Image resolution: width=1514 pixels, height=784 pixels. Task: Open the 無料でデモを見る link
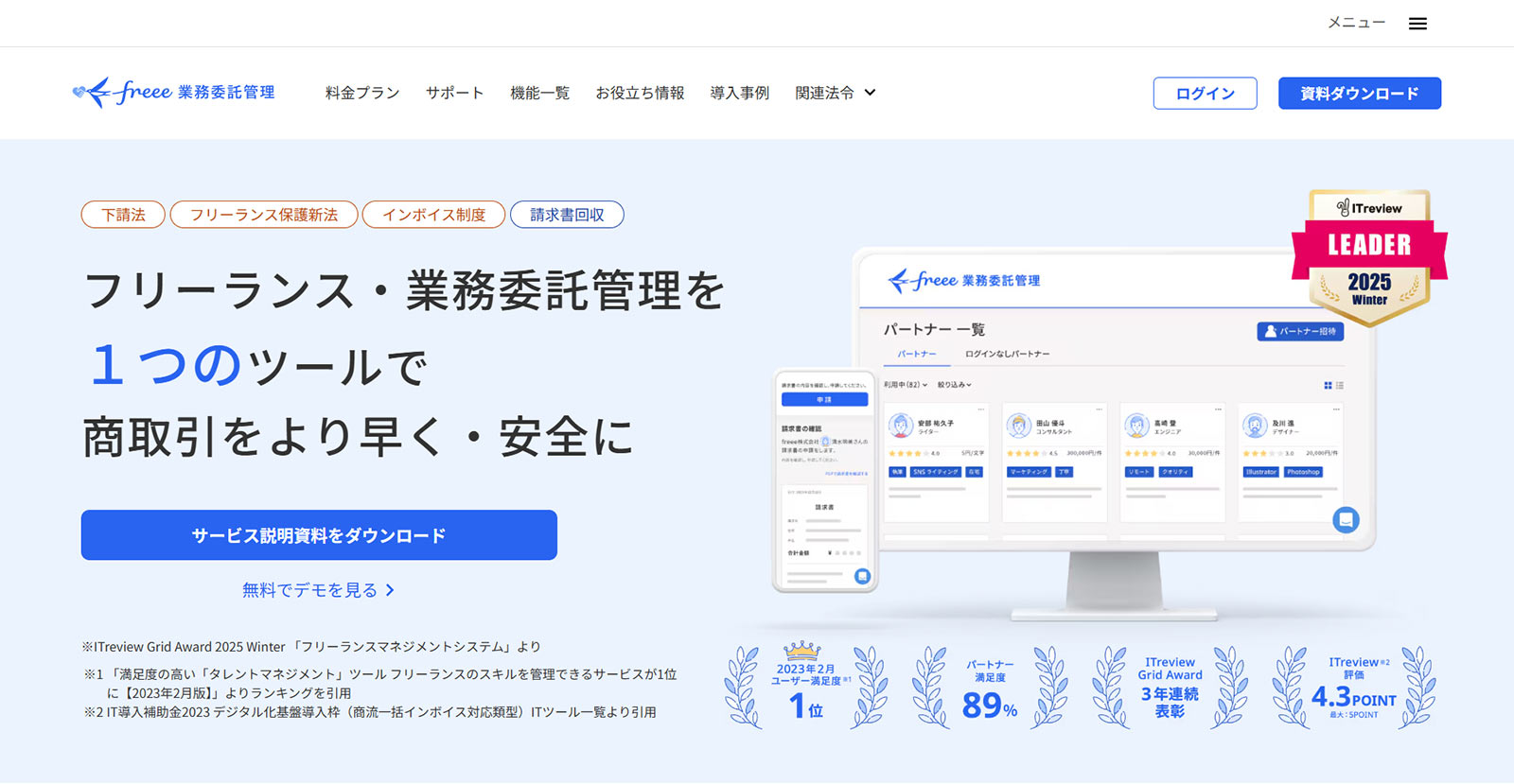pyautogui.click(x=319, y=590)
